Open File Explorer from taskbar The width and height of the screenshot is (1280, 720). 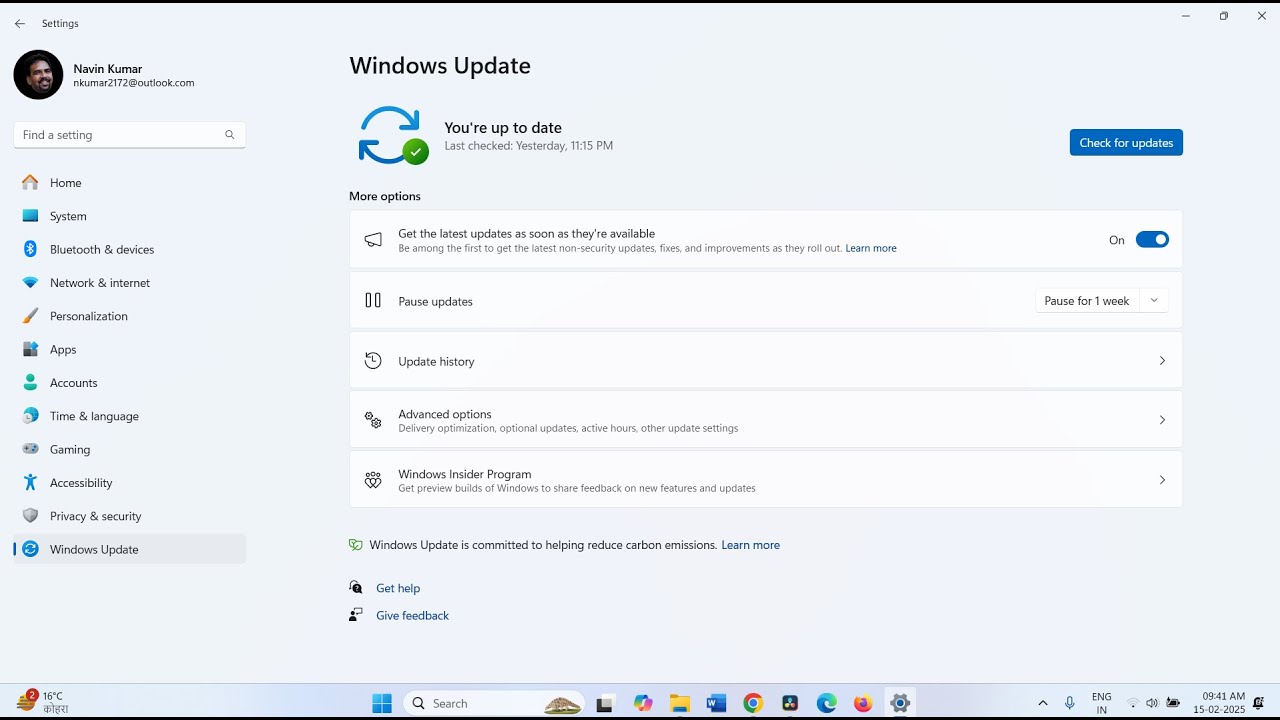coord(680,703)
